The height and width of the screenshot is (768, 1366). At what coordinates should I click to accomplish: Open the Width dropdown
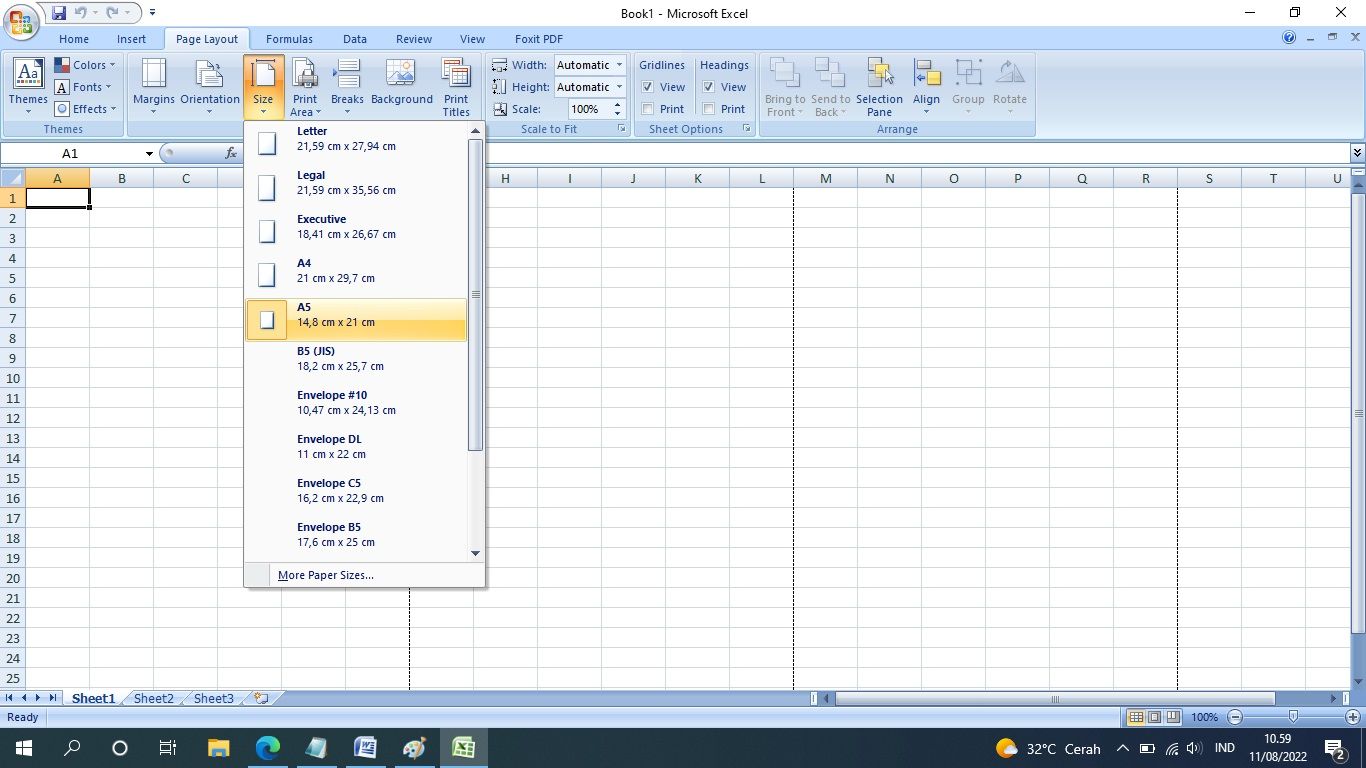coord(619,65)
